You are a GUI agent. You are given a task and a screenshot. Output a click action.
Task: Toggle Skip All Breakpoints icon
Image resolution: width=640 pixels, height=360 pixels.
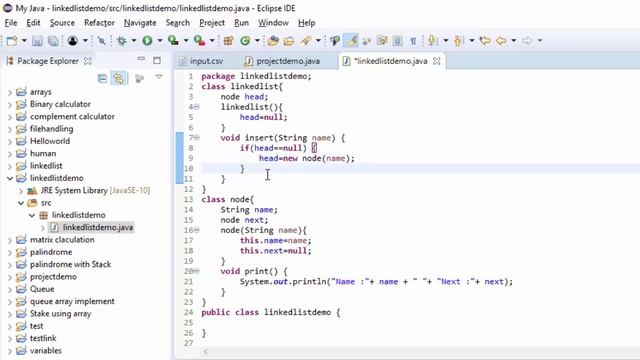pyautogui.click(x=102, y=40)
